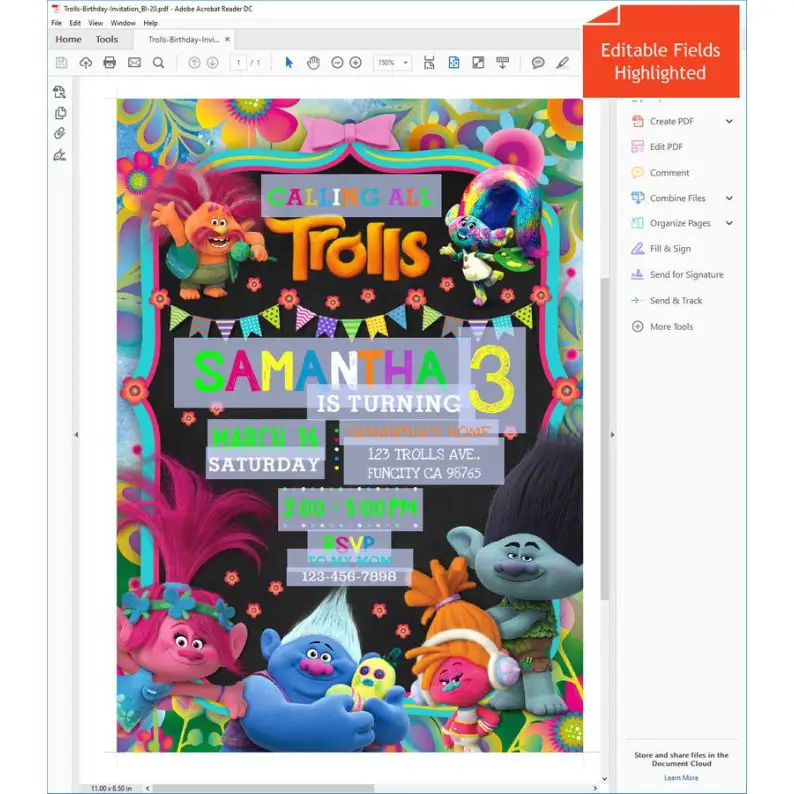Switch to the Tools tab
Image resolution: width=794 pixels, height=794 pixels.
[x=107, y=39]
